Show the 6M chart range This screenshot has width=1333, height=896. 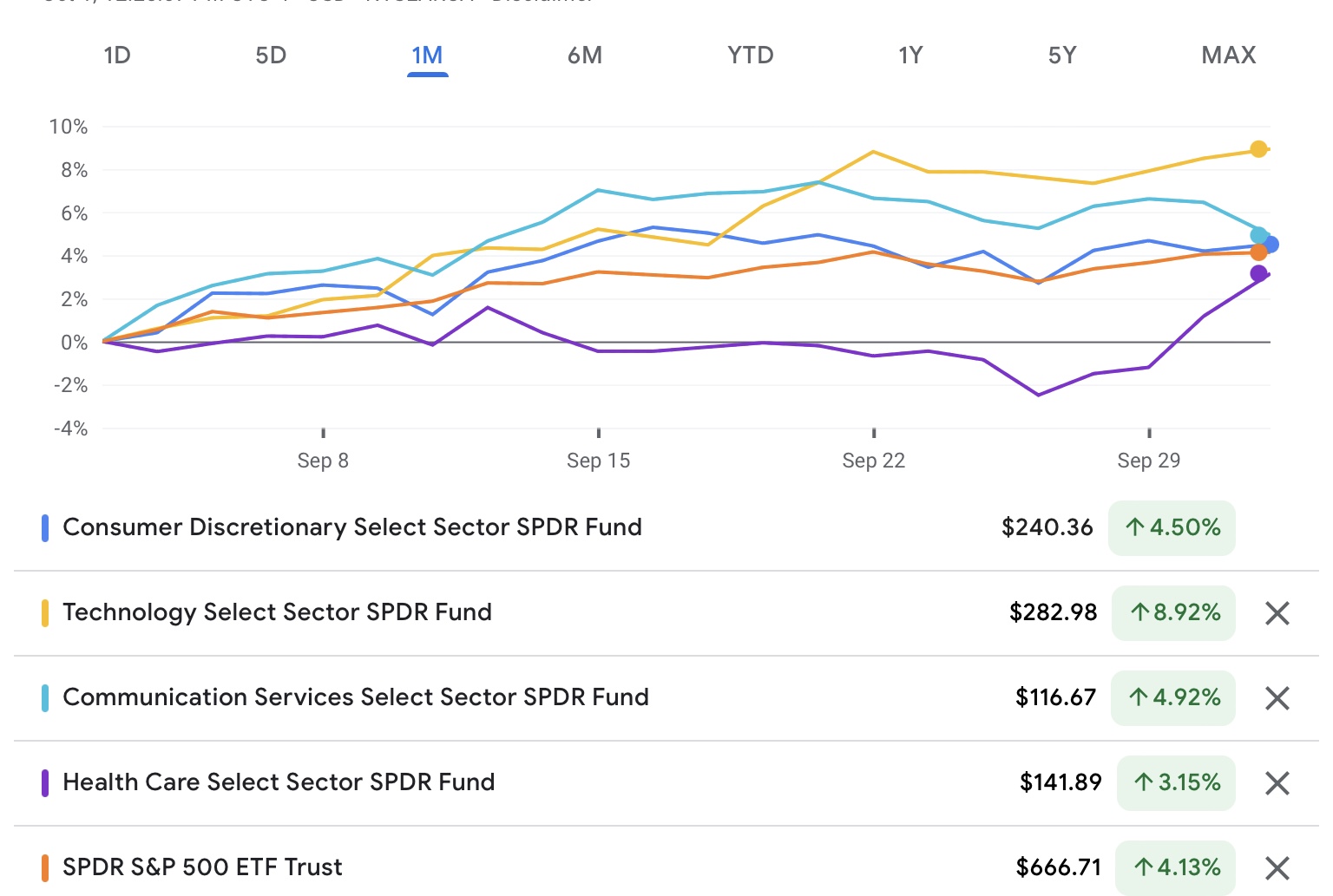pyautogui.click(x=584, y=56)
